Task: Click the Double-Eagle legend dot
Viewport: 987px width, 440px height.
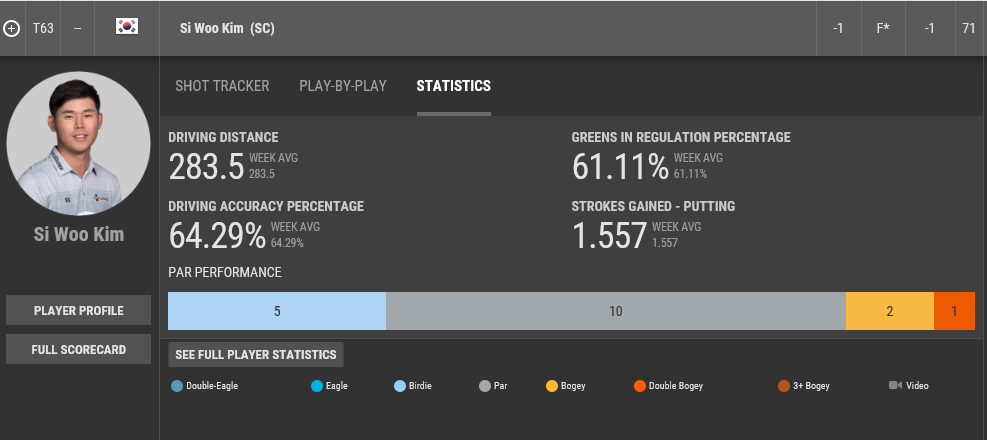Action: coord(177,385)
